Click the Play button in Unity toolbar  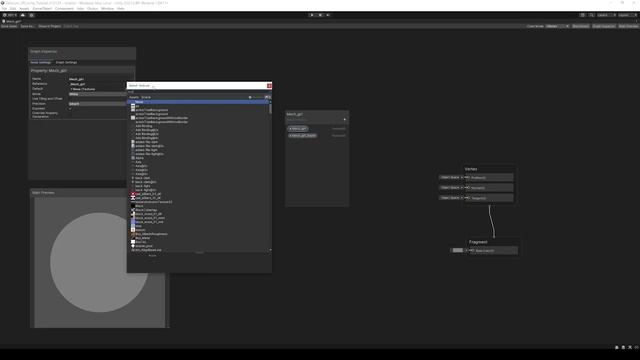coord(312,15)
